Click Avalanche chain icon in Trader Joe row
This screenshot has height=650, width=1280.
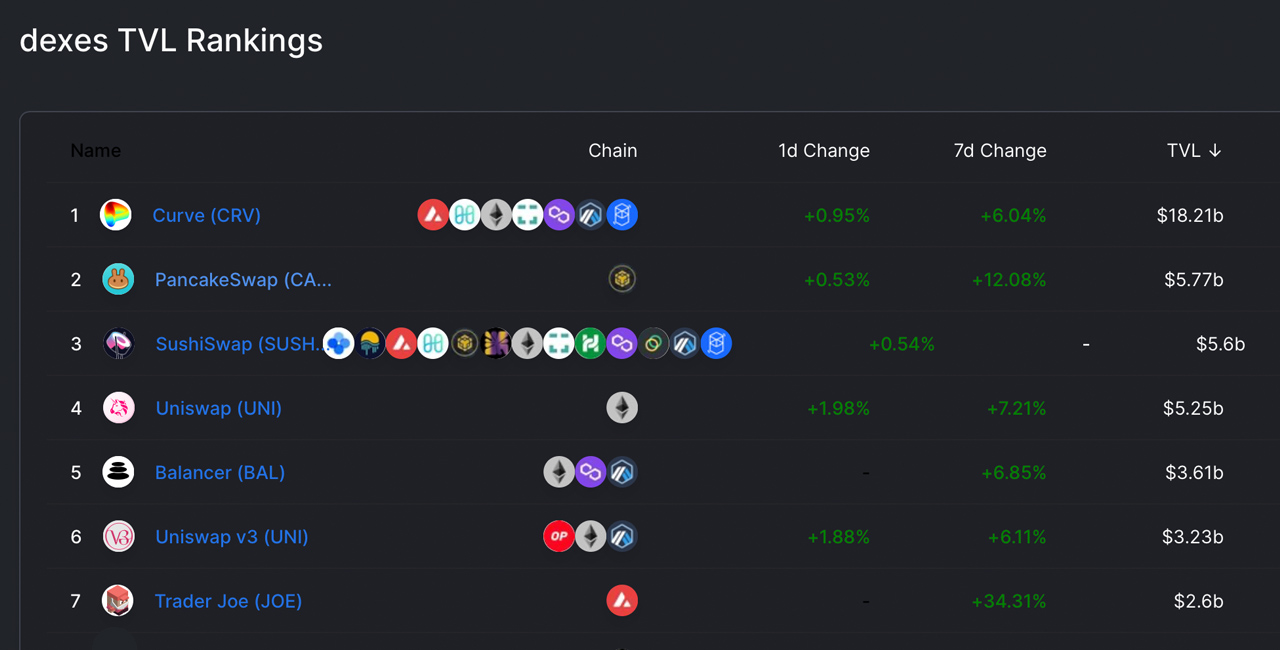[x=622, y=601]
